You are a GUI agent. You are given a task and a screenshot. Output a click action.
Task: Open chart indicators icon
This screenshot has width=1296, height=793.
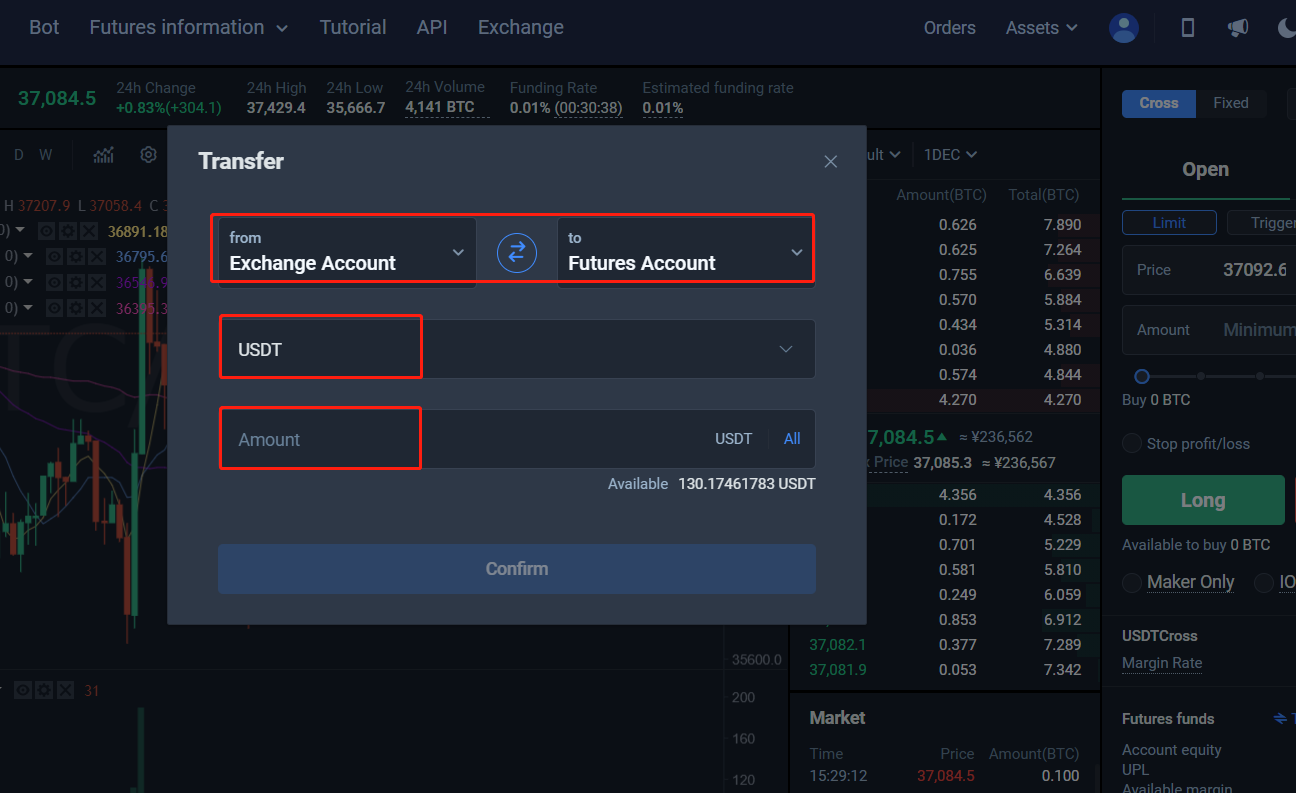(x=103, y=155)
